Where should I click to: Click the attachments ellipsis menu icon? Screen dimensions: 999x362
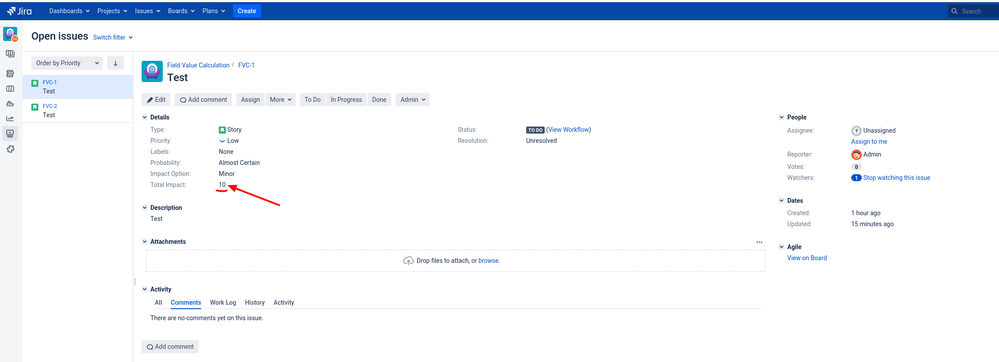pyautogui.click(x=759, y=242)
